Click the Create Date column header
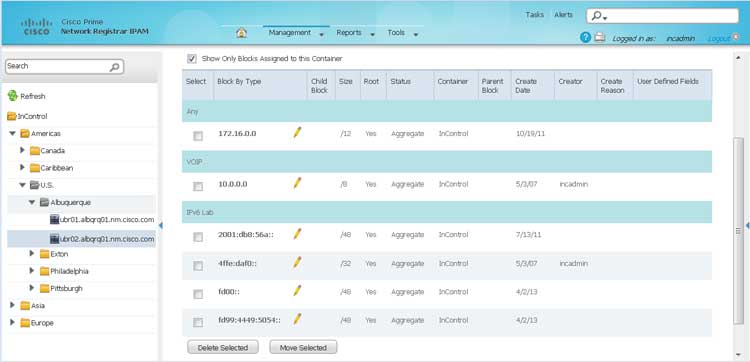 pos(526,86)
